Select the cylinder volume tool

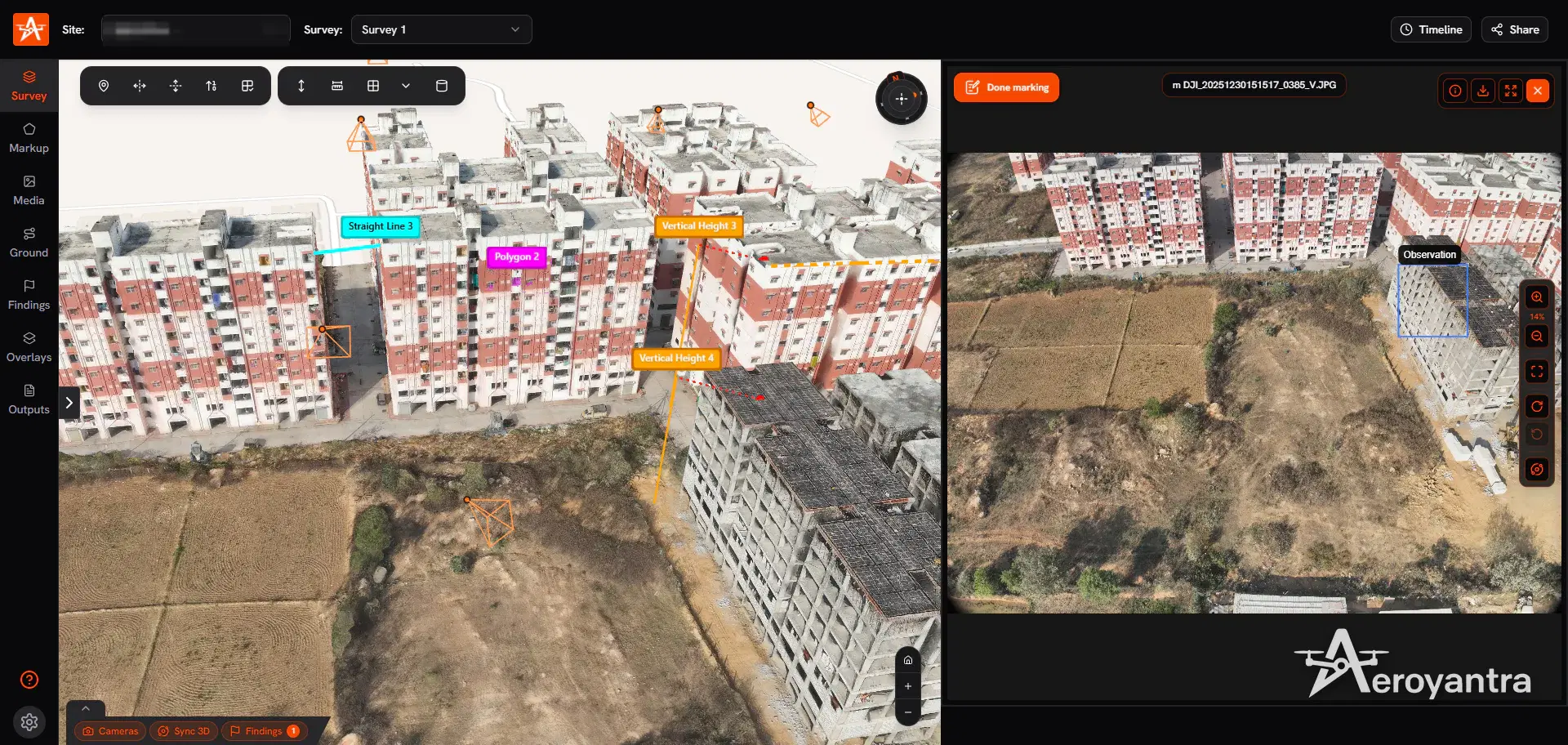[x=442, y=86]
